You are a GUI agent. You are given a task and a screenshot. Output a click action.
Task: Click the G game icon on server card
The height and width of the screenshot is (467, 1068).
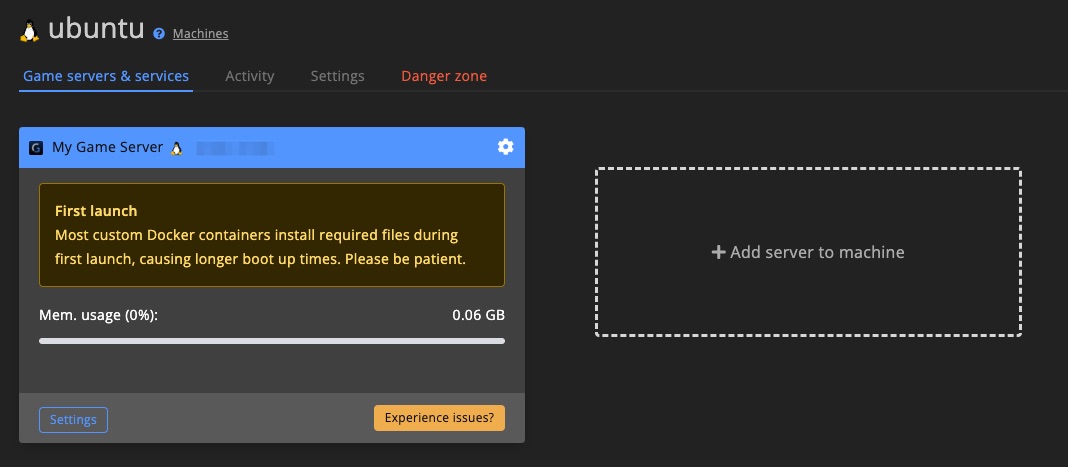click(36, 148)
